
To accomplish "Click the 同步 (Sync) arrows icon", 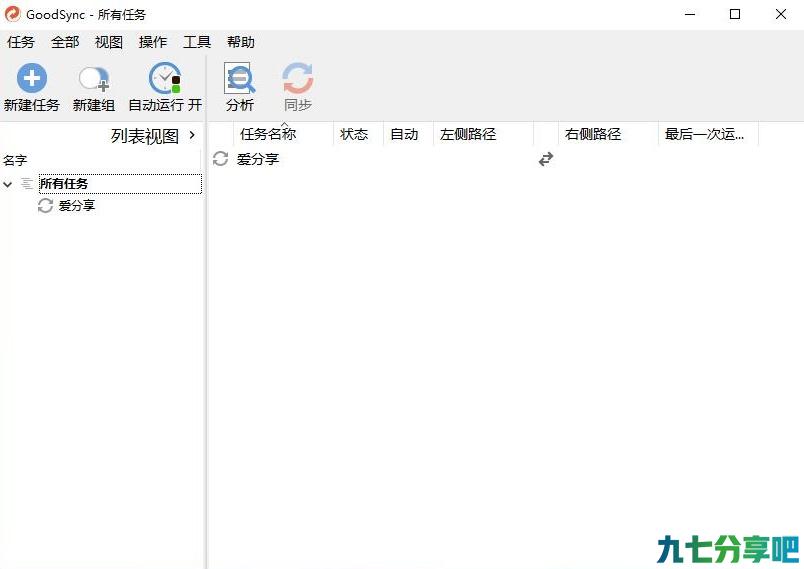I will pyautogui.click(x=298, y=78).
